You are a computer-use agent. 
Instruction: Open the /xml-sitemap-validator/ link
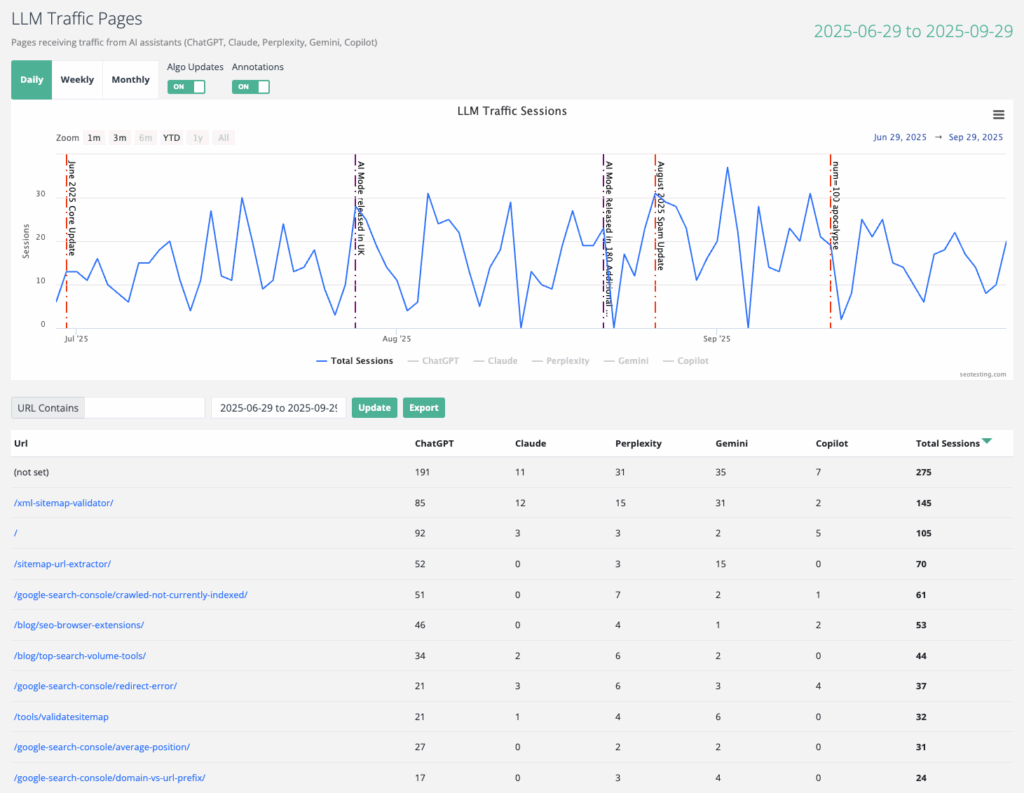click(63, 503)
